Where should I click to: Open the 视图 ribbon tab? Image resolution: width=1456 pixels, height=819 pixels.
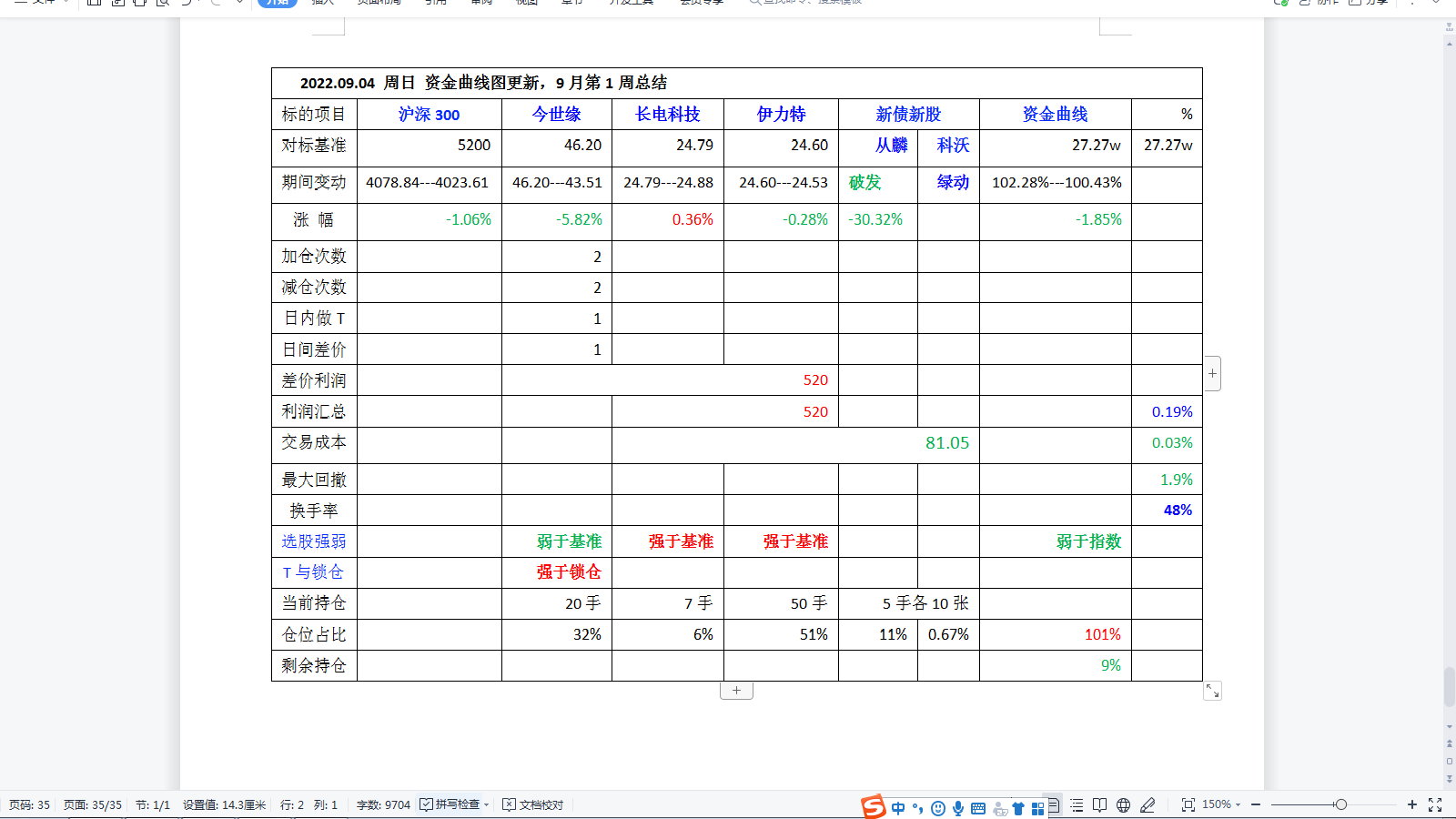tap(526, 4)
